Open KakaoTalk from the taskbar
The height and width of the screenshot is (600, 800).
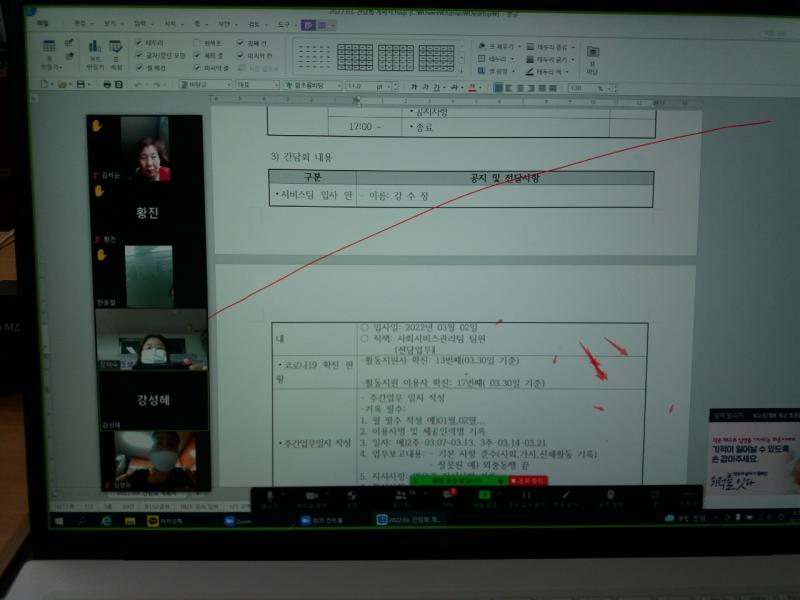pyautogui.click(x=164, y=521)
